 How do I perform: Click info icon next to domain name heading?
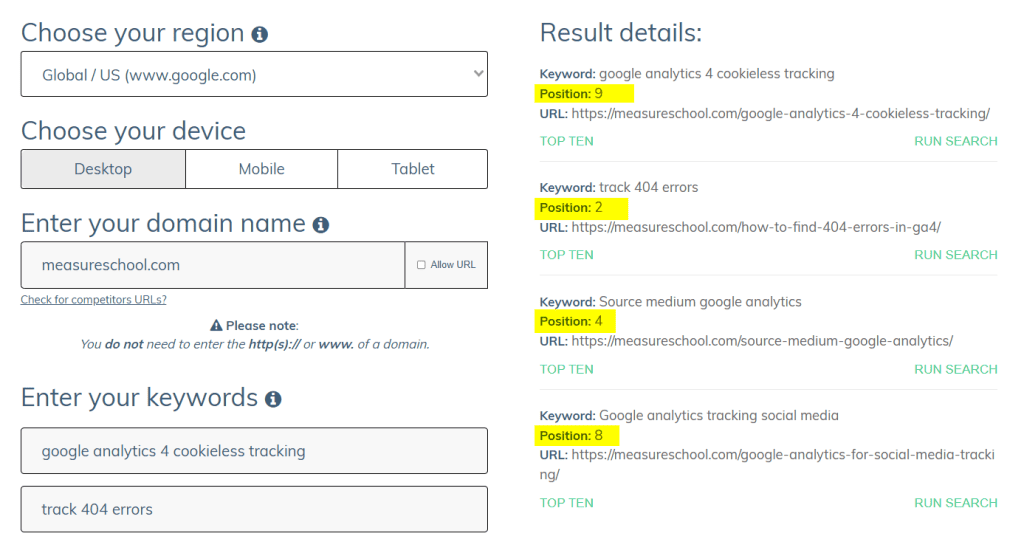pyautogui.click(x=321, y=225)
